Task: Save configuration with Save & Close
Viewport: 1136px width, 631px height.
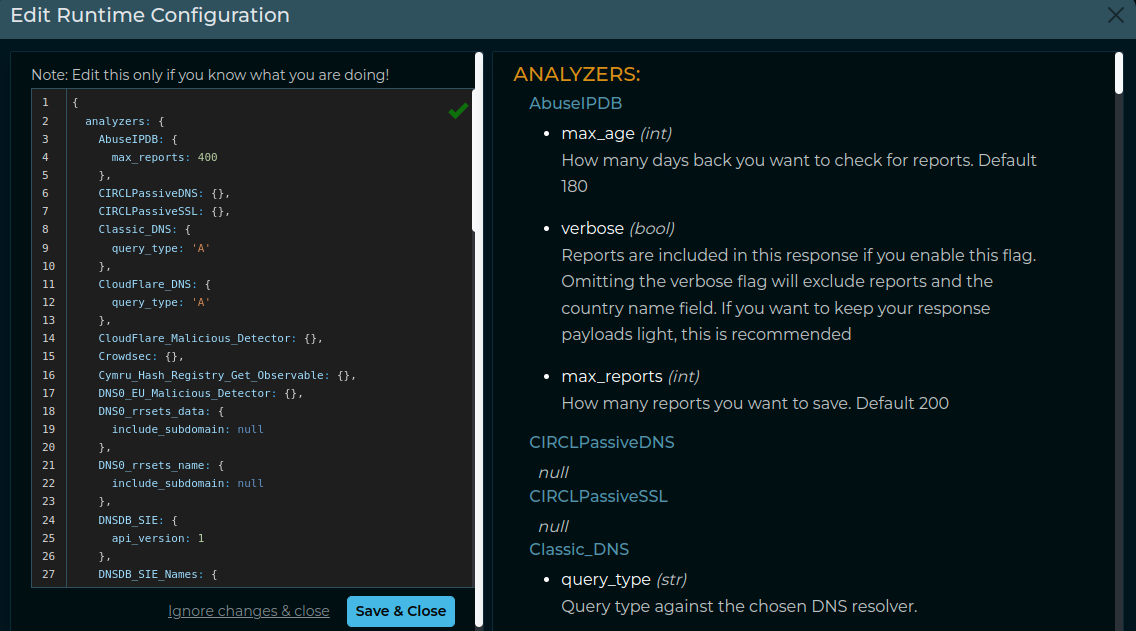Action: coord(401,611)
